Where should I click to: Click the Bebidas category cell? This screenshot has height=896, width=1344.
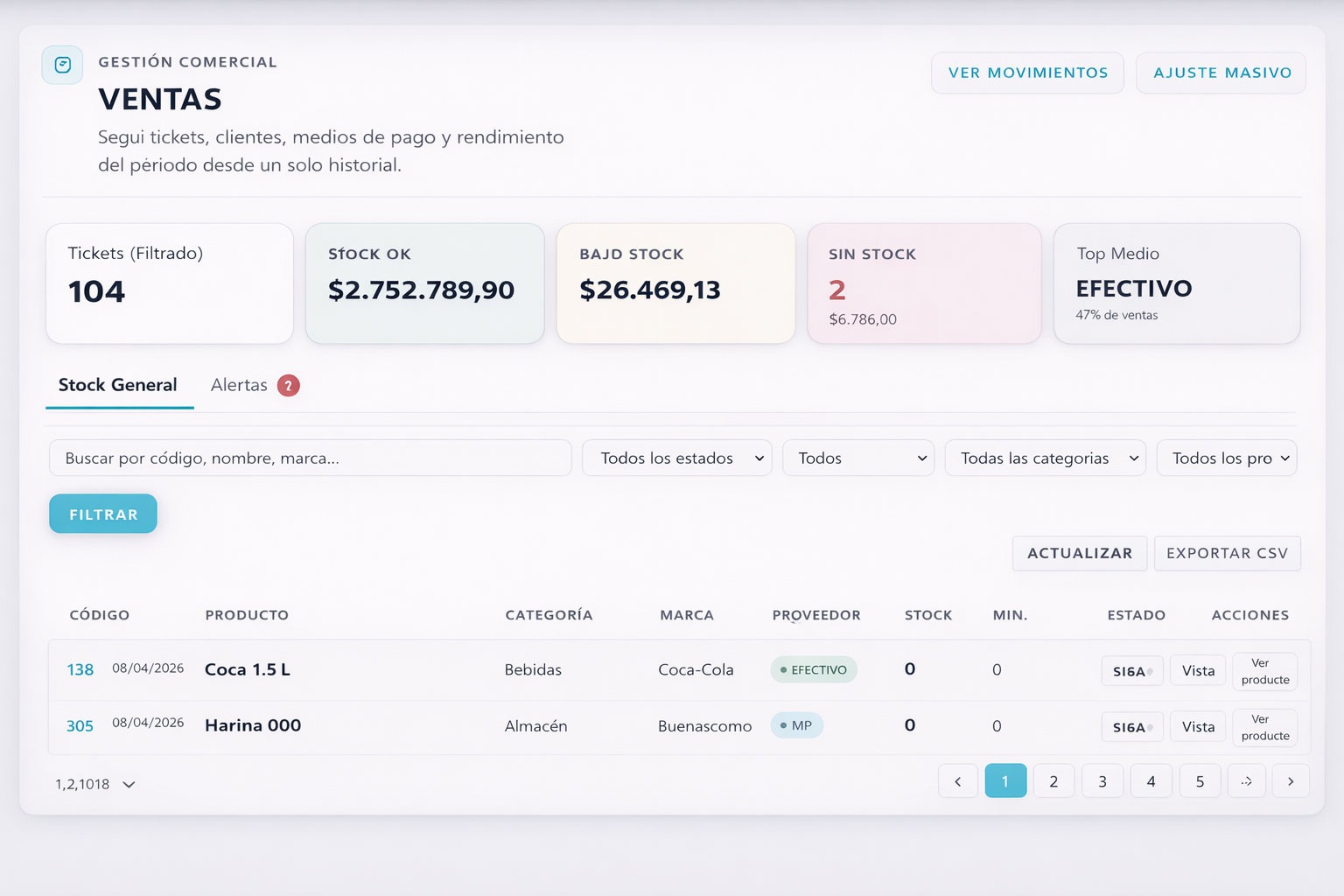point(533,670)
